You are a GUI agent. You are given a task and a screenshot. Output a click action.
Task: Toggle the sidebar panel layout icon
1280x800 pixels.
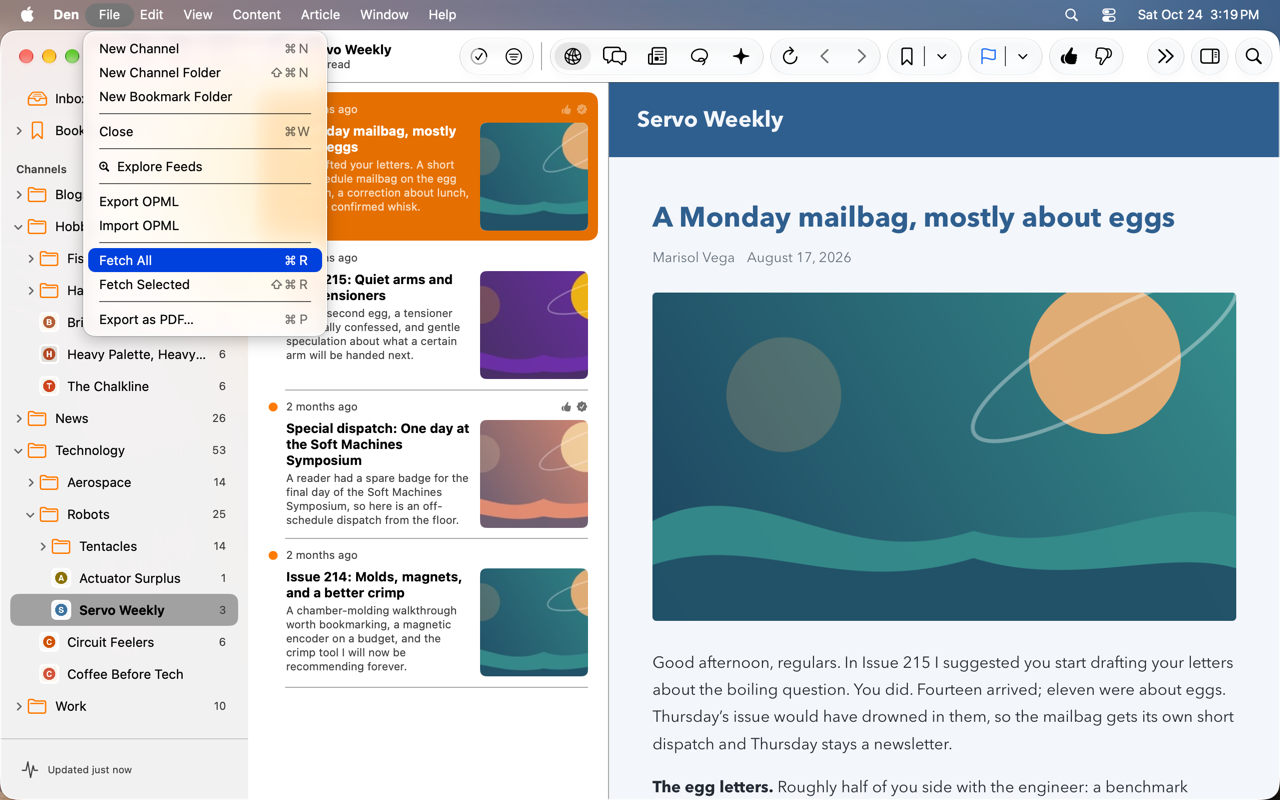[x=1210, y=57]
